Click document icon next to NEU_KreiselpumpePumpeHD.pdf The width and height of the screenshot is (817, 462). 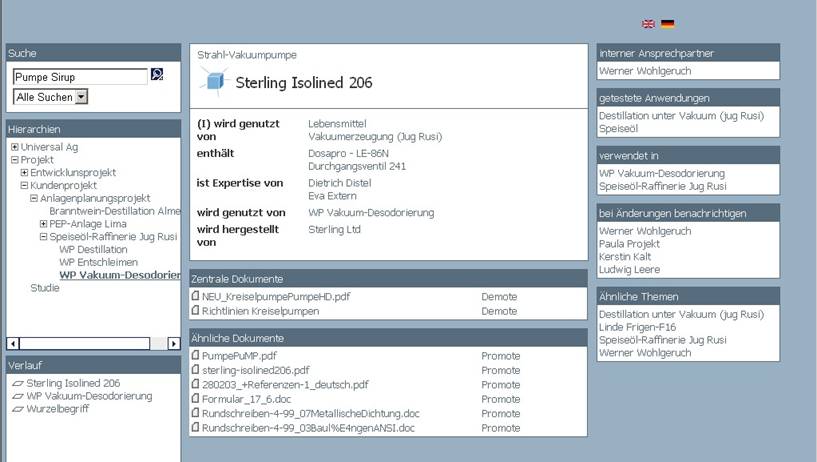pyautogui.click(x=195, y=296)
